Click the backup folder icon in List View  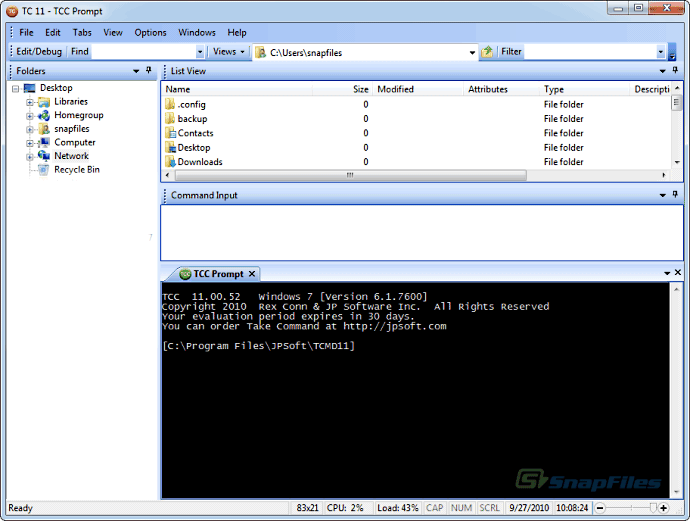tap(170, 118)
